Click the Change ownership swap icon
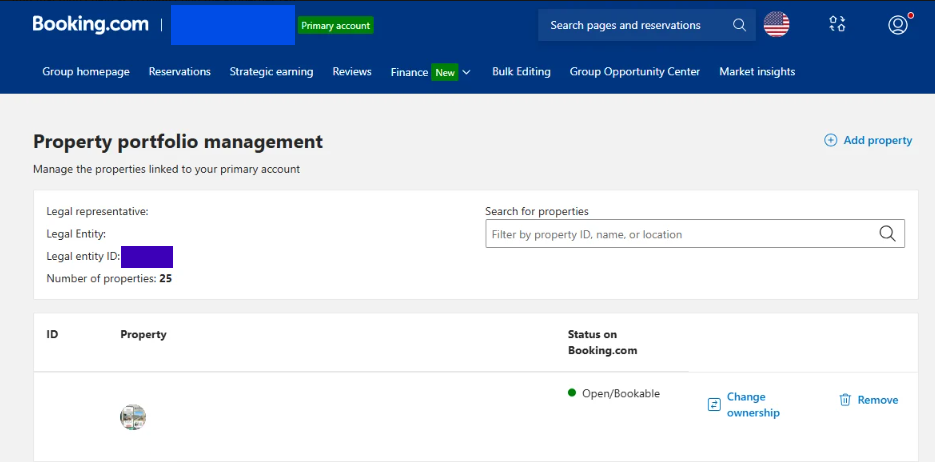The image size is (935, 462). [x=714, y=405]
